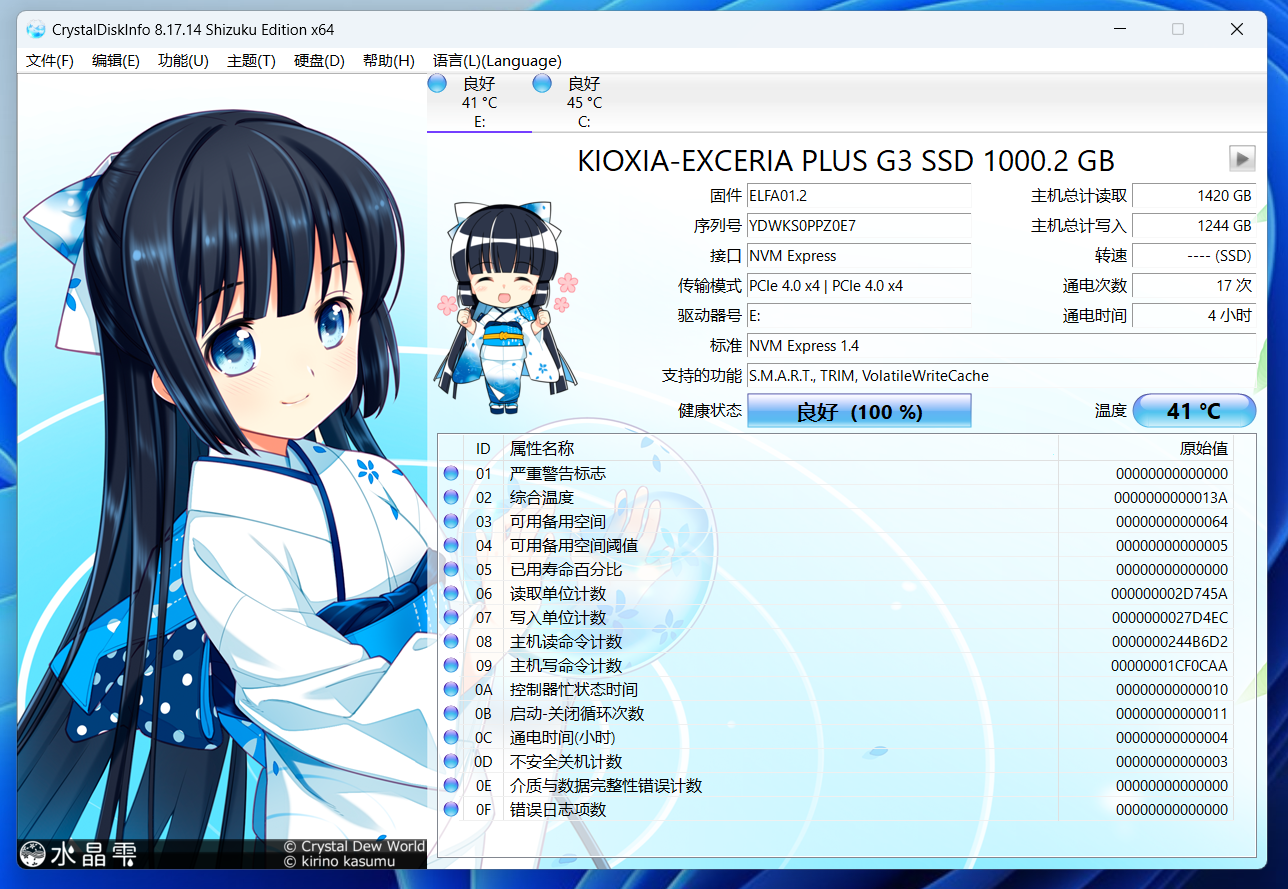1288x889 pixels.
Task: Select the 错误日志项数 attribute row
Action: 836,809
